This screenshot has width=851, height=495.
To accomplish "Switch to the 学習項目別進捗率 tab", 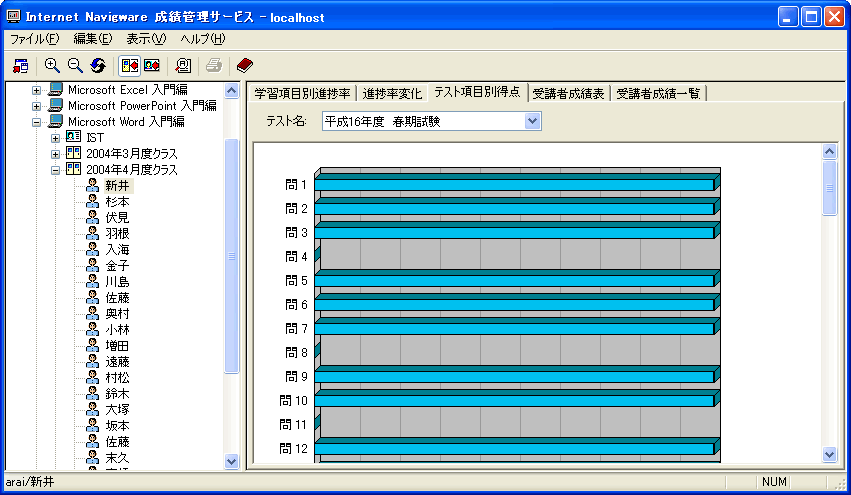I will click(x=302, y=94).
